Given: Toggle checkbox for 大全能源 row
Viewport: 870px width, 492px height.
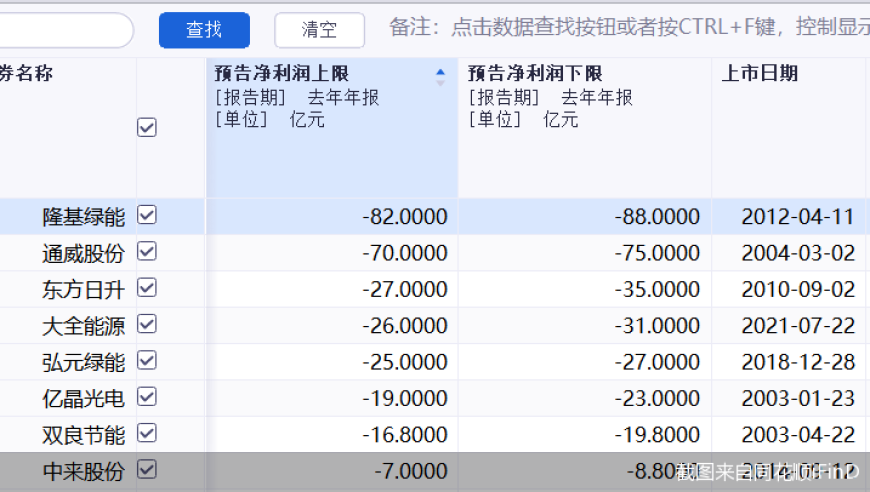Looking at the screenshot, I should [147, 324].
